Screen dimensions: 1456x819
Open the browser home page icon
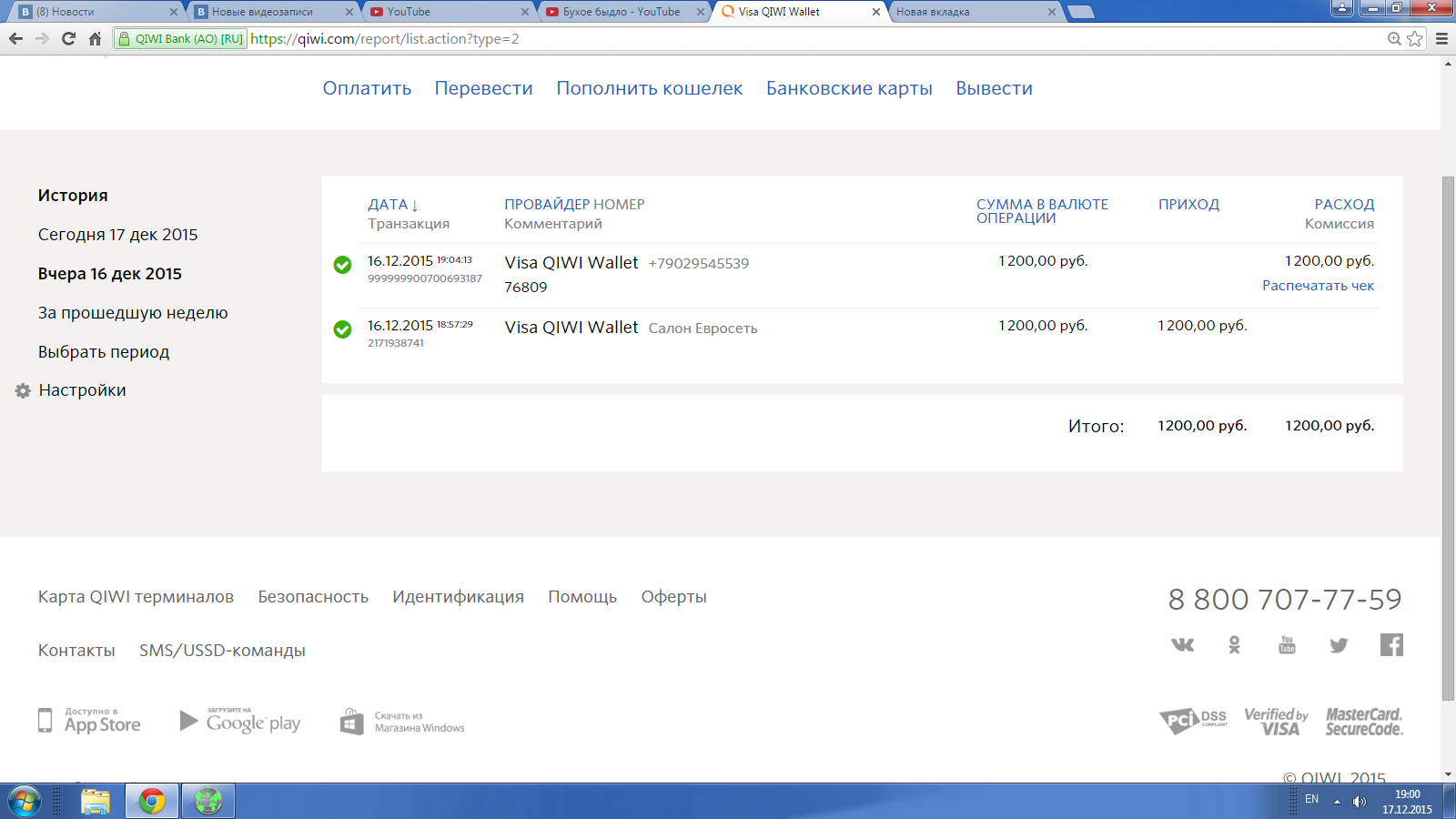pos(95,38)
